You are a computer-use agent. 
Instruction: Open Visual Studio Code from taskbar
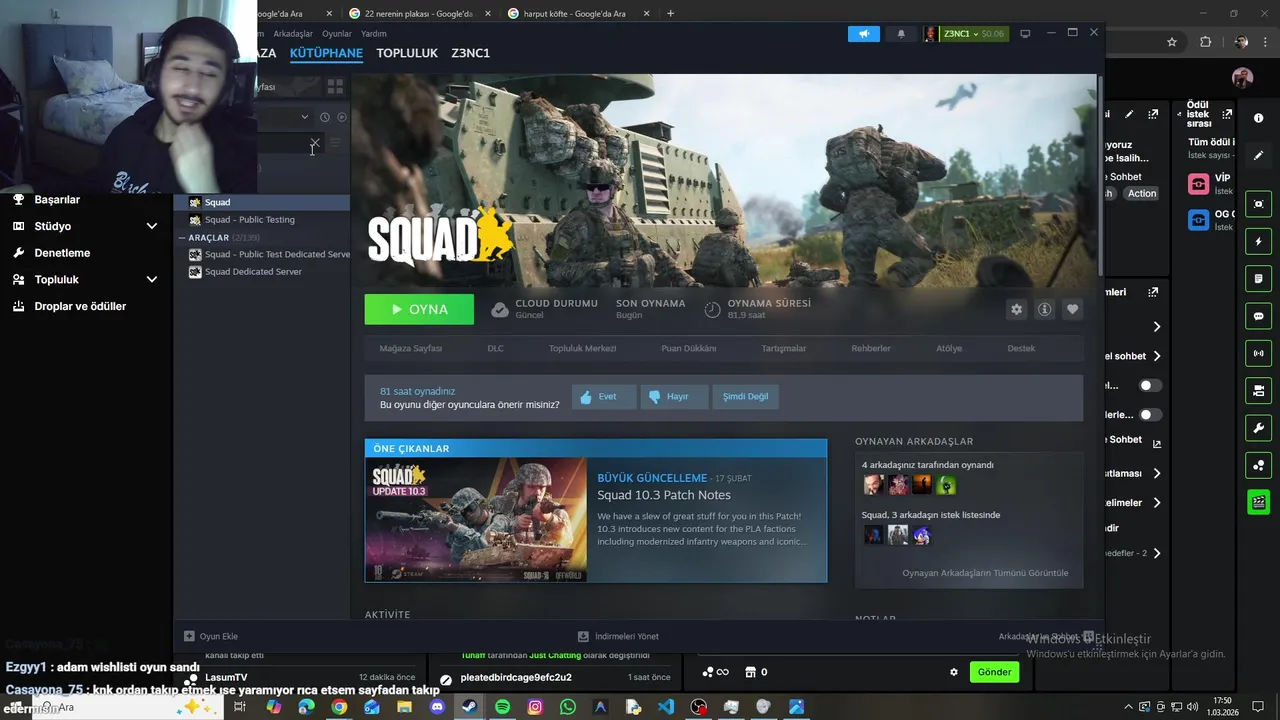coord(666,707)
